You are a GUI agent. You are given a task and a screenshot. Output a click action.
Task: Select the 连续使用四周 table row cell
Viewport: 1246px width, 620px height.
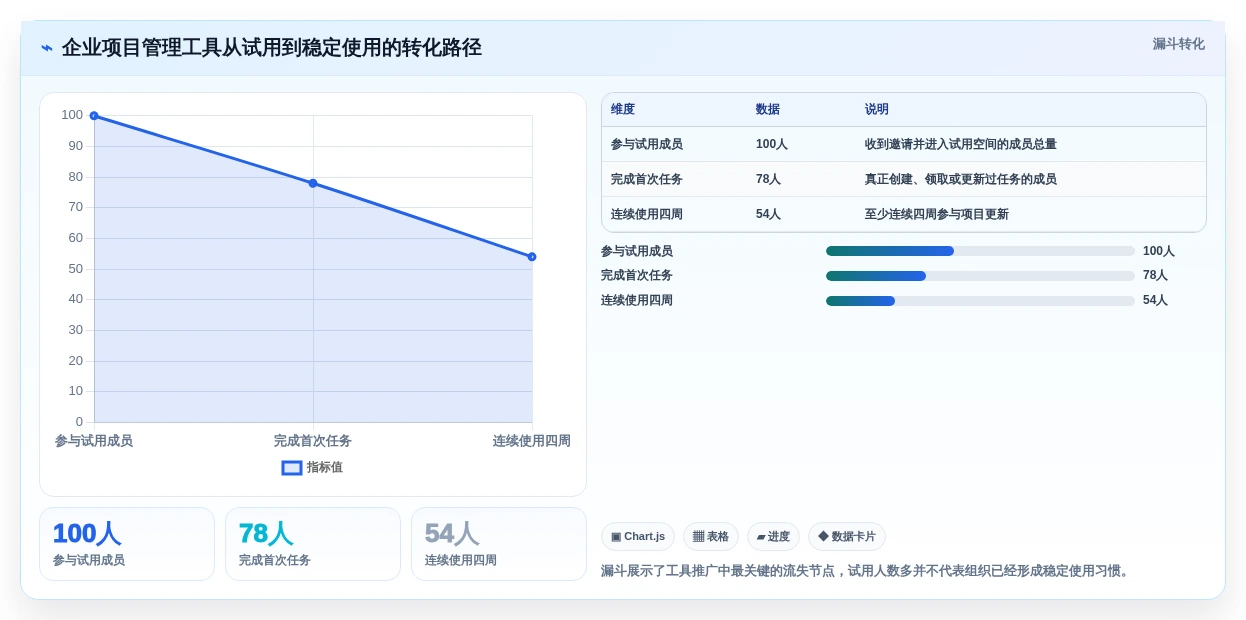(647, 214)
